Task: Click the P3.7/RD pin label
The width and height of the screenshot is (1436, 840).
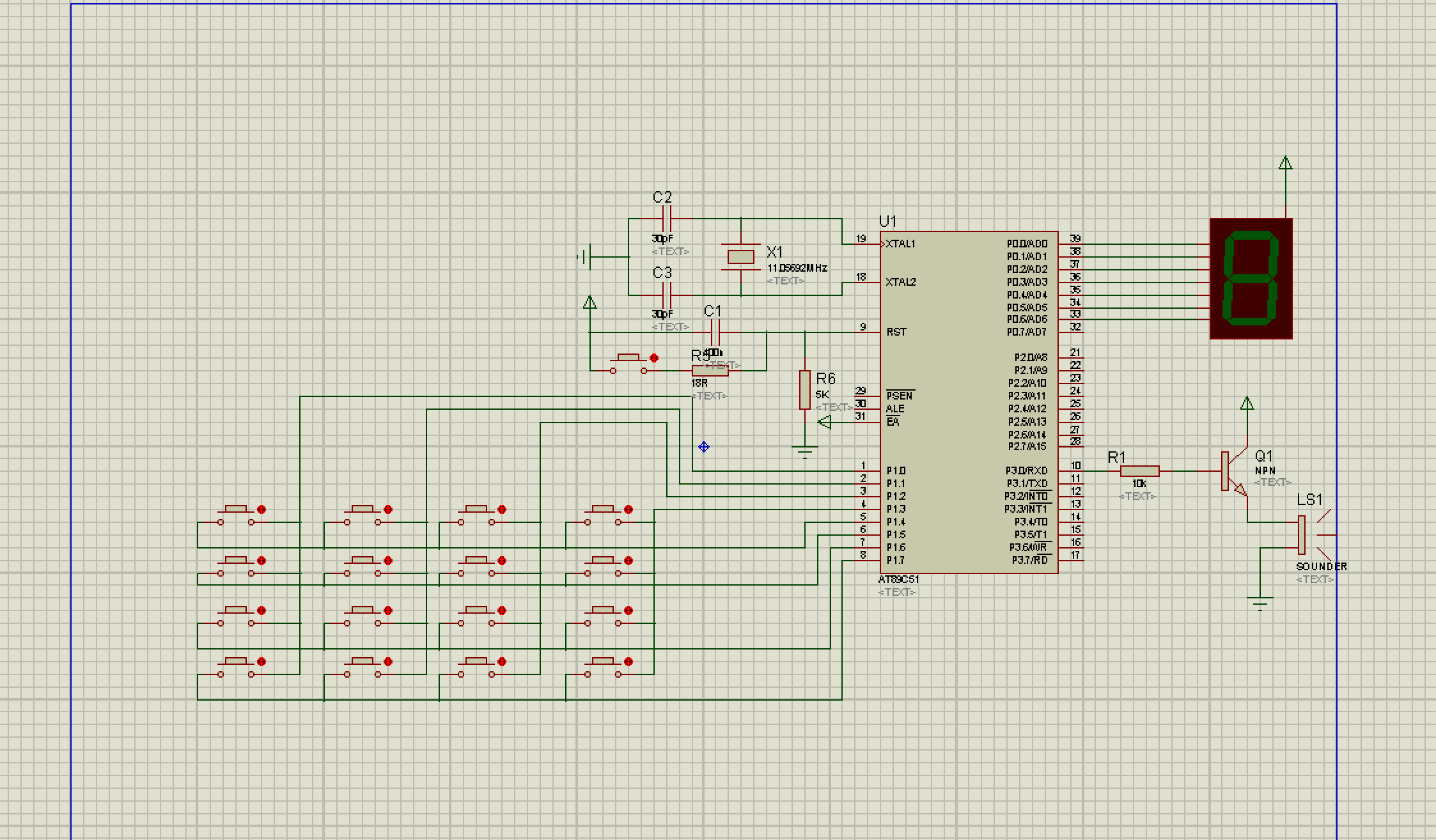Action: click(1030, 560)
